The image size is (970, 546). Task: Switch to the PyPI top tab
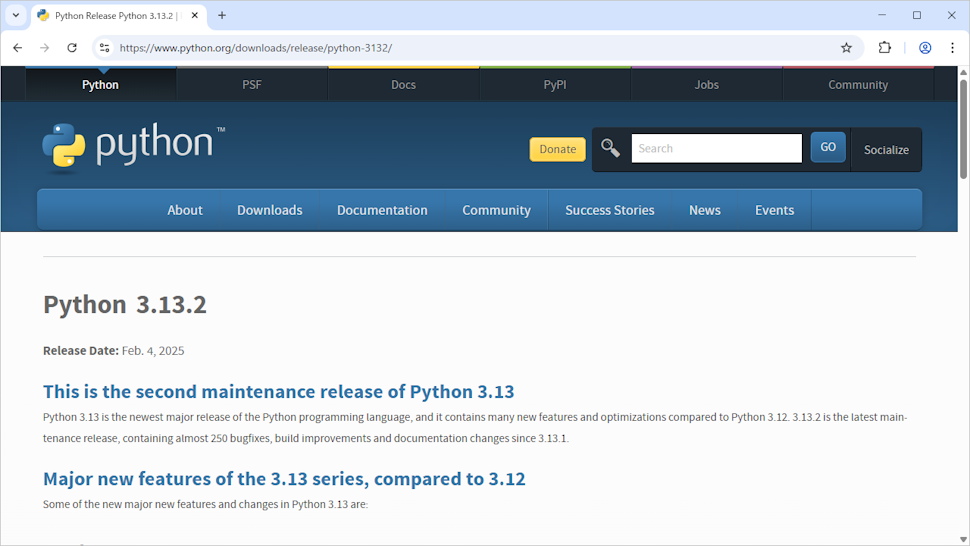click(555, 85)
